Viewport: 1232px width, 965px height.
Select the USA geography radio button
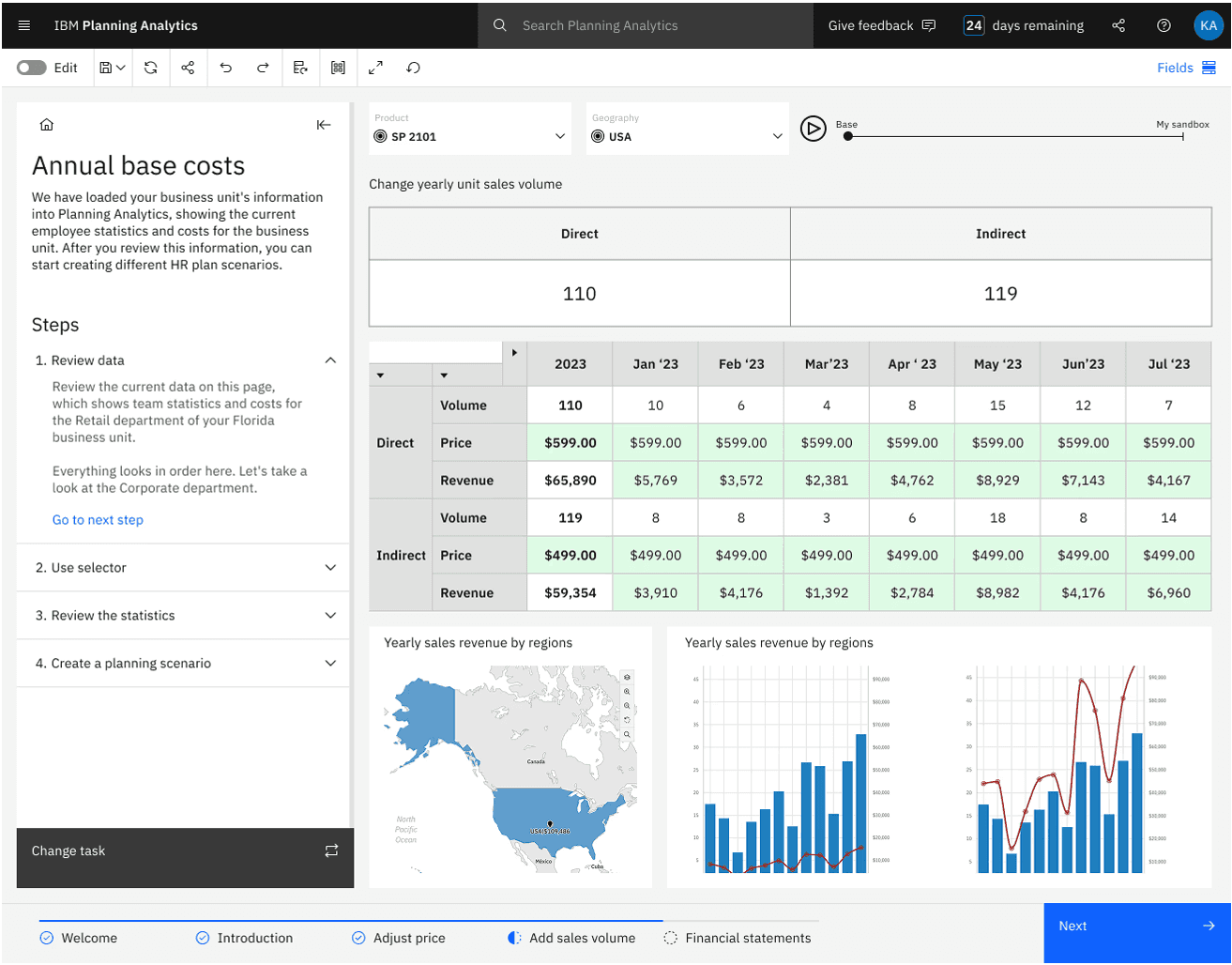click(598, 137)
